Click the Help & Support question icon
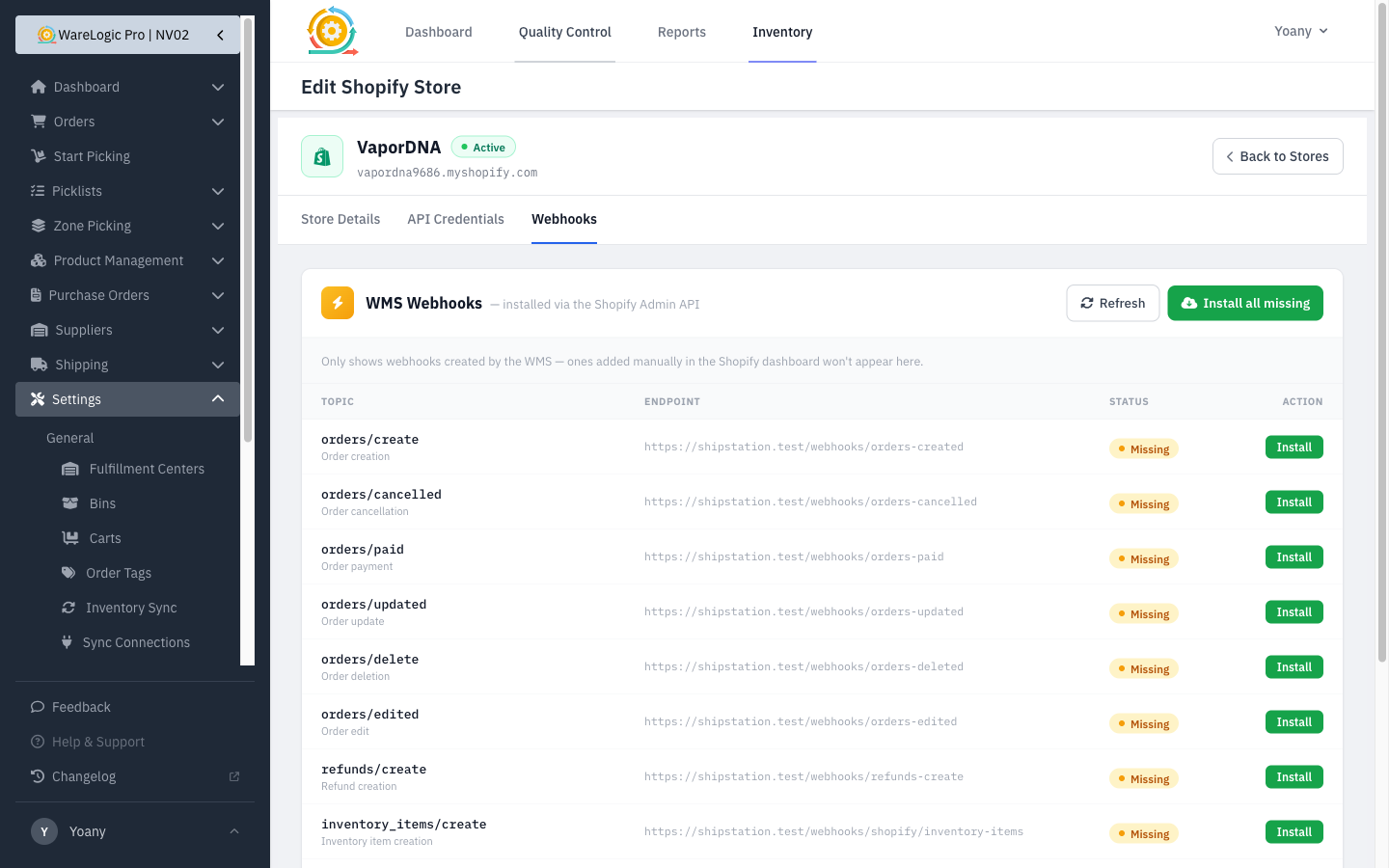This screenshot has width=1389, height=868. [38, 742]
